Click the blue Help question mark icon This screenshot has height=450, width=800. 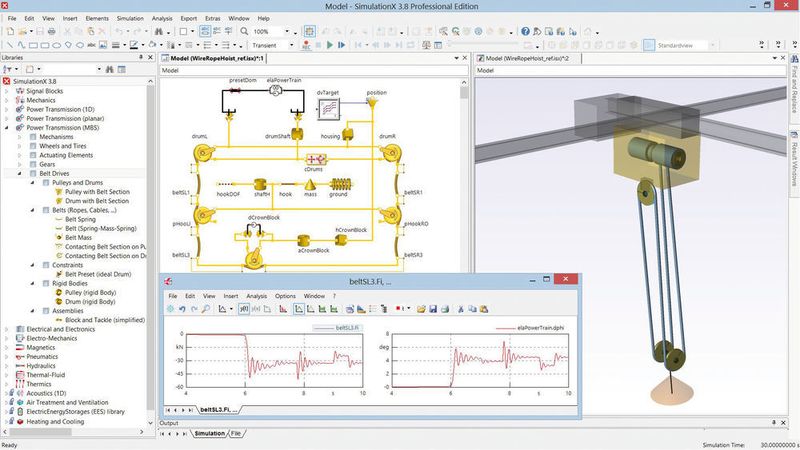(x=525, y=32)
